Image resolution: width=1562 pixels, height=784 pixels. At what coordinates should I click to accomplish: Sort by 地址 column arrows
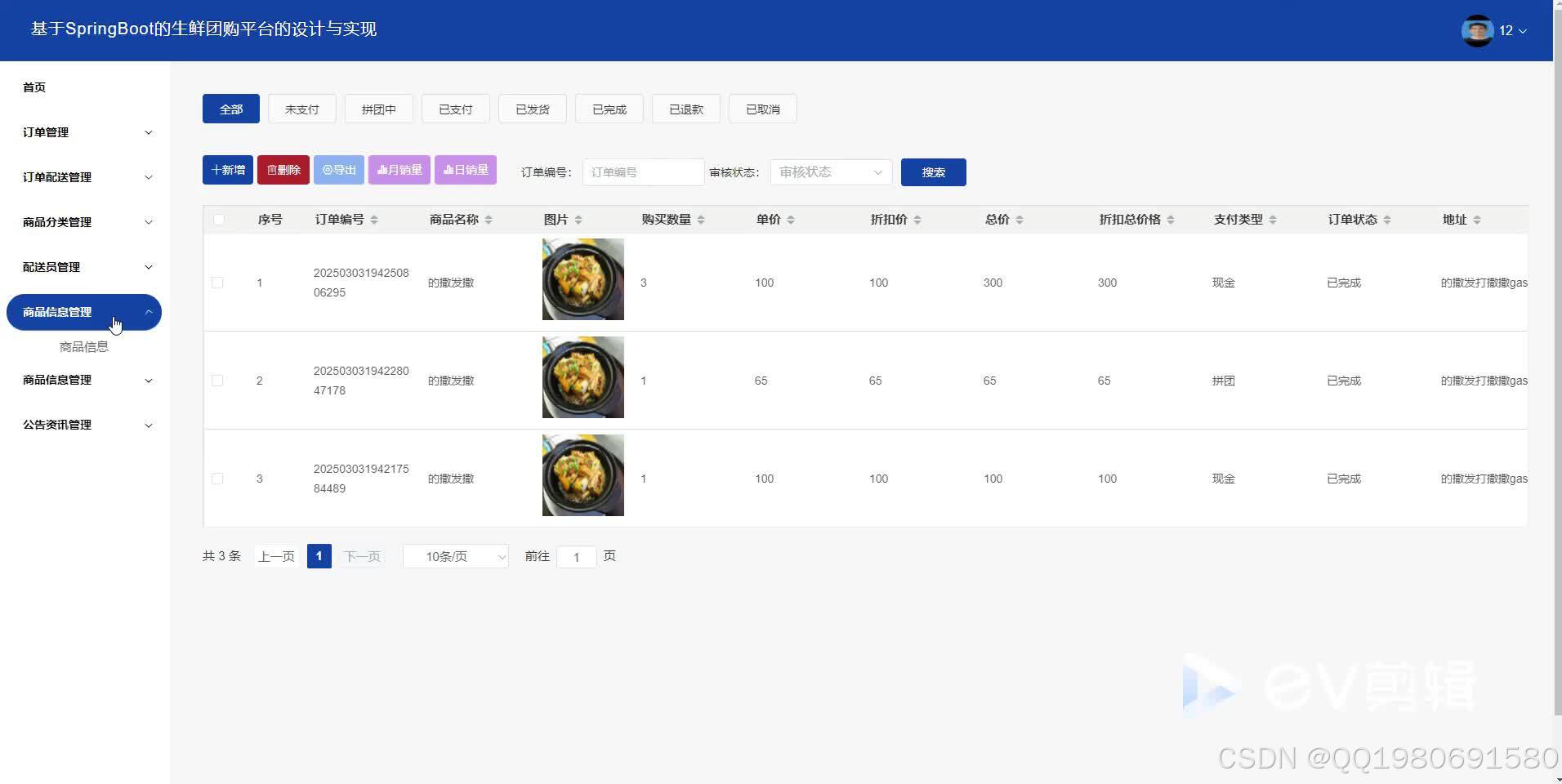(1477, 220)
